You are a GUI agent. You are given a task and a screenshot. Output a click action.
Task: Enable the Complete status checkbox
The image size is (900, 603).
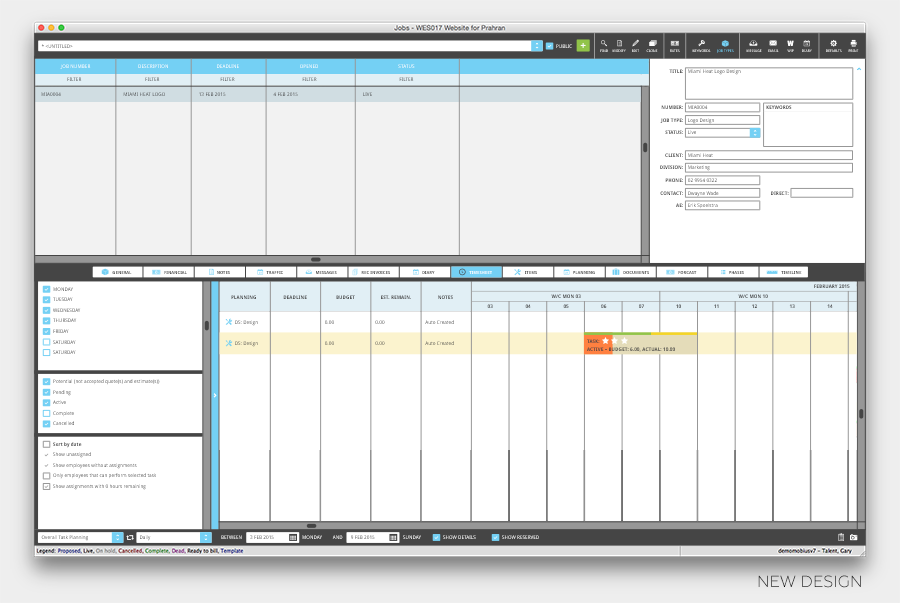pyautogui.click(x=46, y=413)
